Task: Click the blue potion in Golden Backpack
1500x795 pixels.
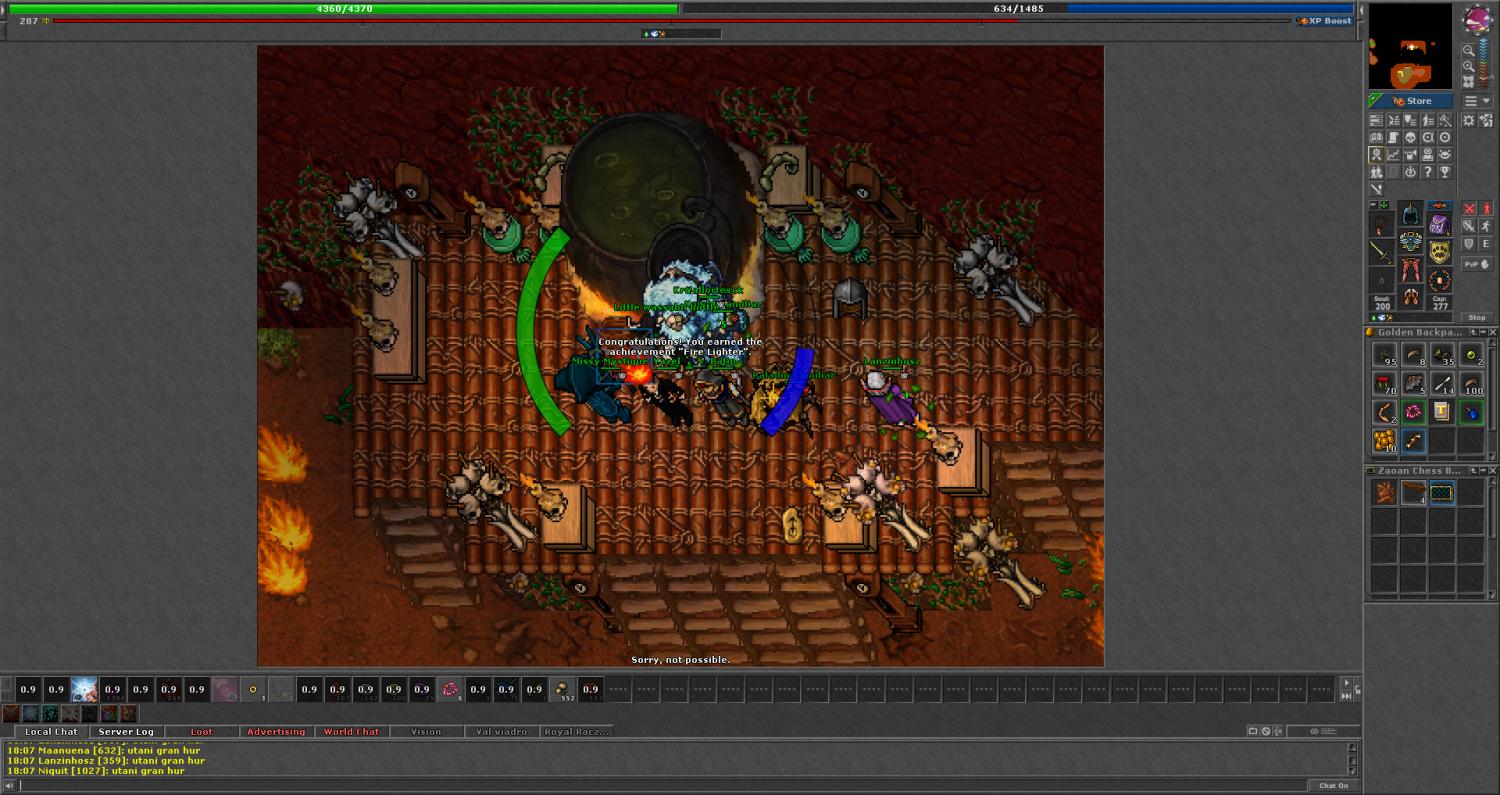Action: click(x=1471, y=411)
